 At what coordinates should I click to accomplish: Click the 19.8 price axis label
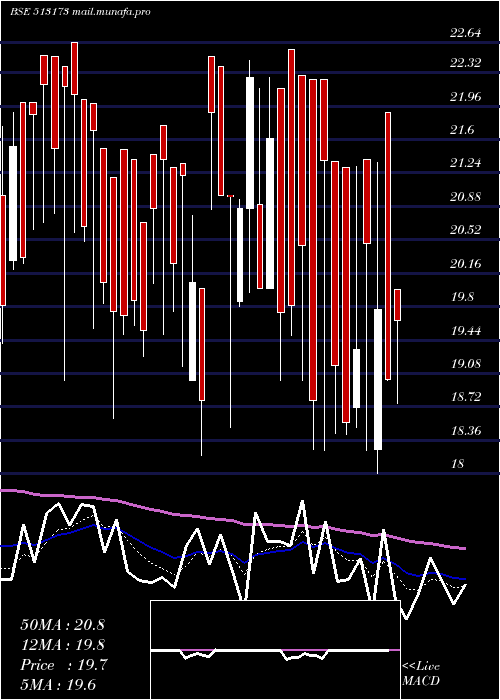pos(462,297)
